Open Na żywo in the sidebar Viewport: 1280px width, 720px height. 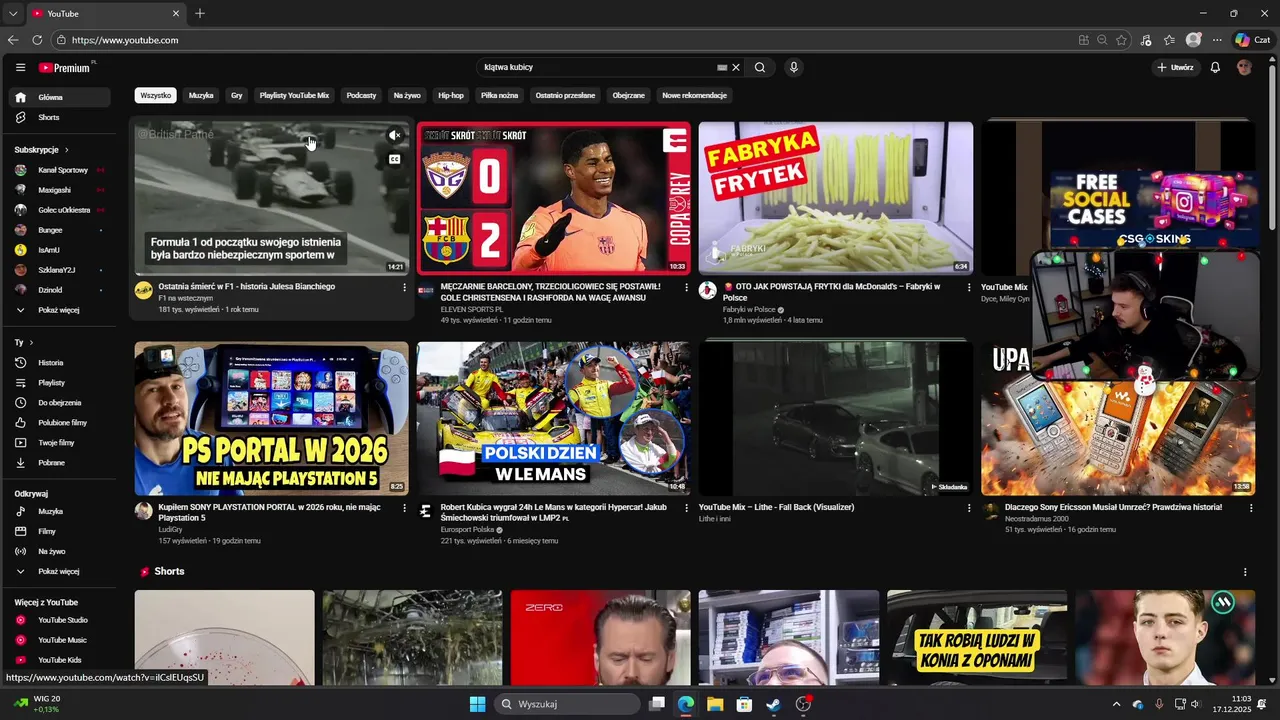[x=62, y=551]
